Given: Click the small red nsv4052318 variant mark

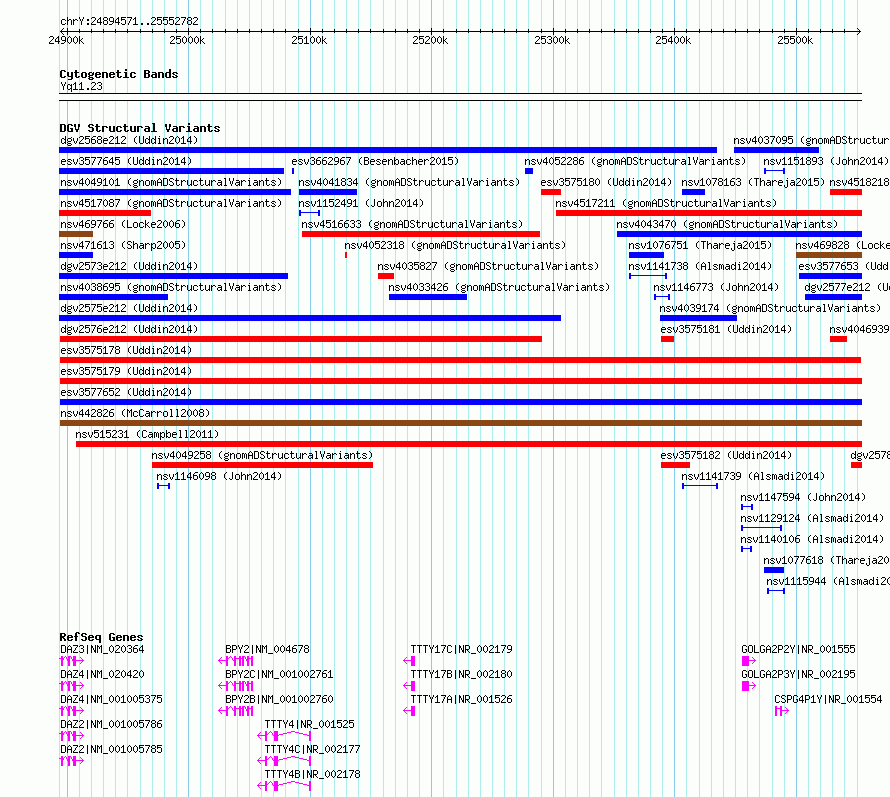Looking at the screenshot, I should [346, 255].
